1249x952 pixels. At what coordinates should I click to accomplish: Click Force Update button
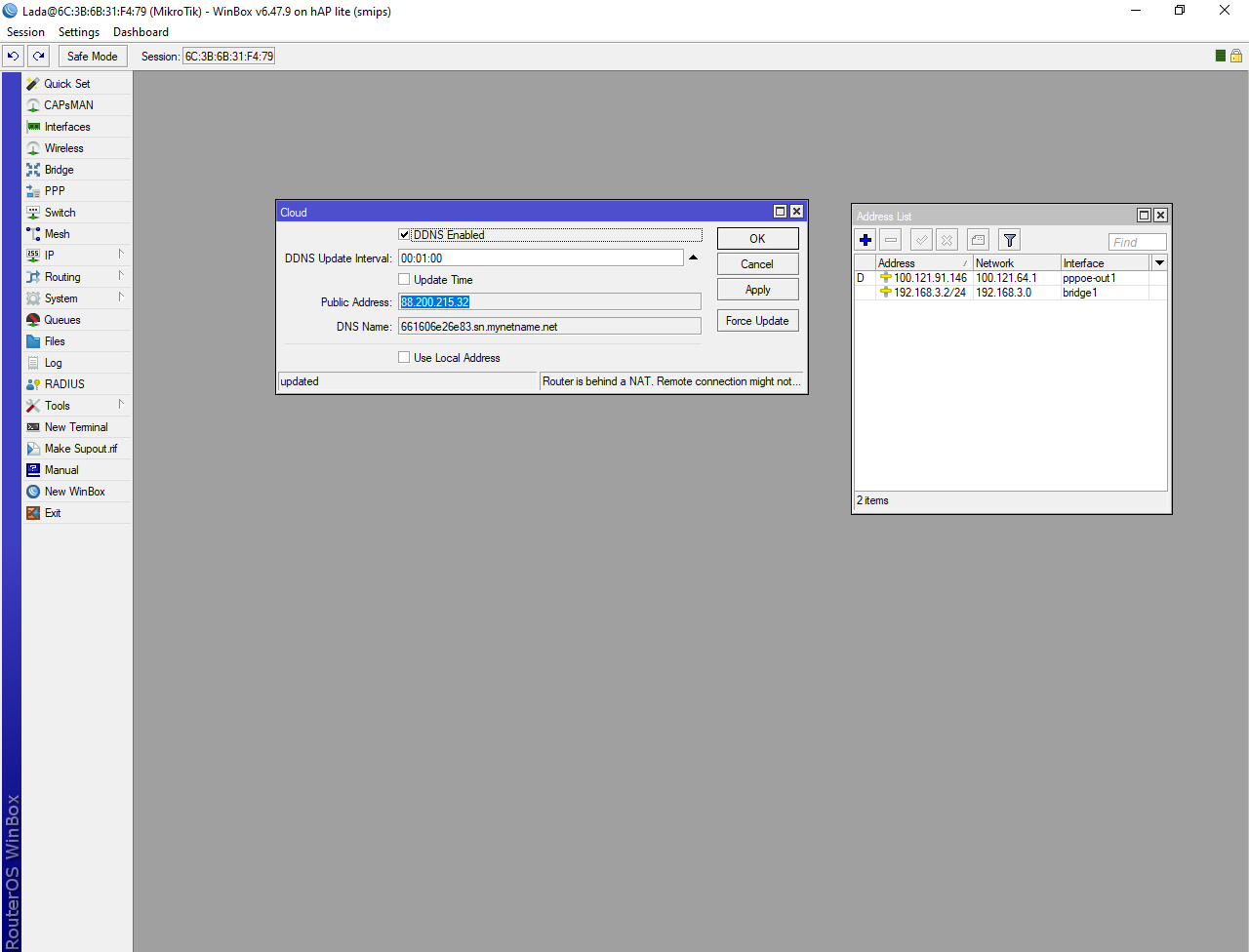758,321
